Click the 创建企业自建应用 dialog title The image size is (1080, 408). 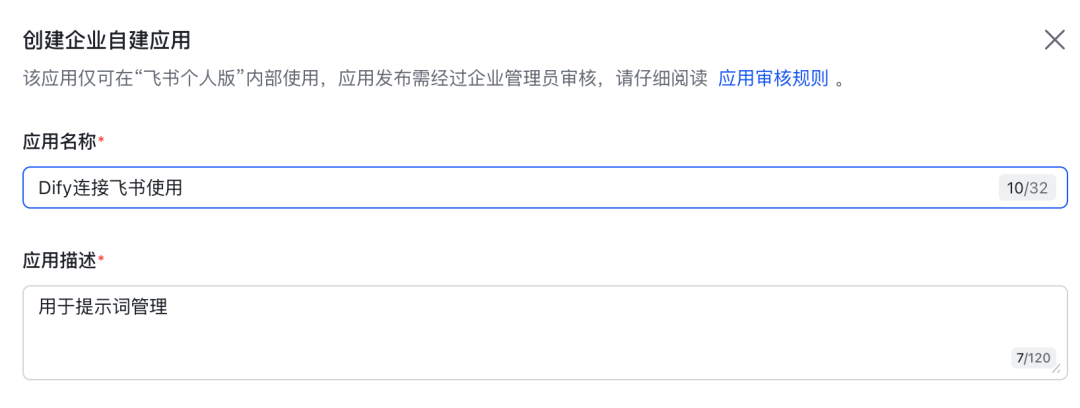[x=107, y=40]
